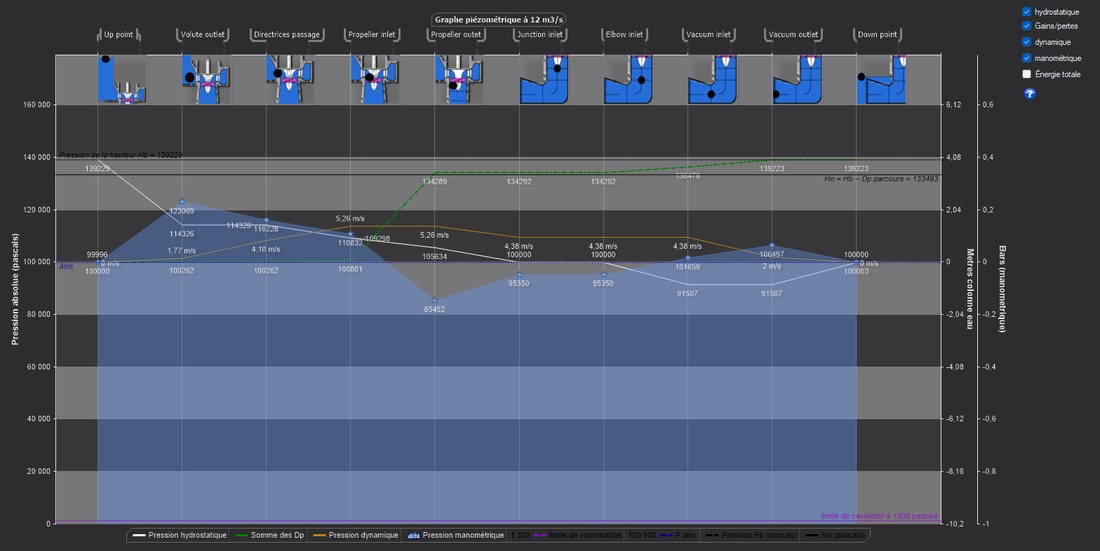Toggle Pression manométrique legend entry
1100x551 pixels.
point(455,535)
